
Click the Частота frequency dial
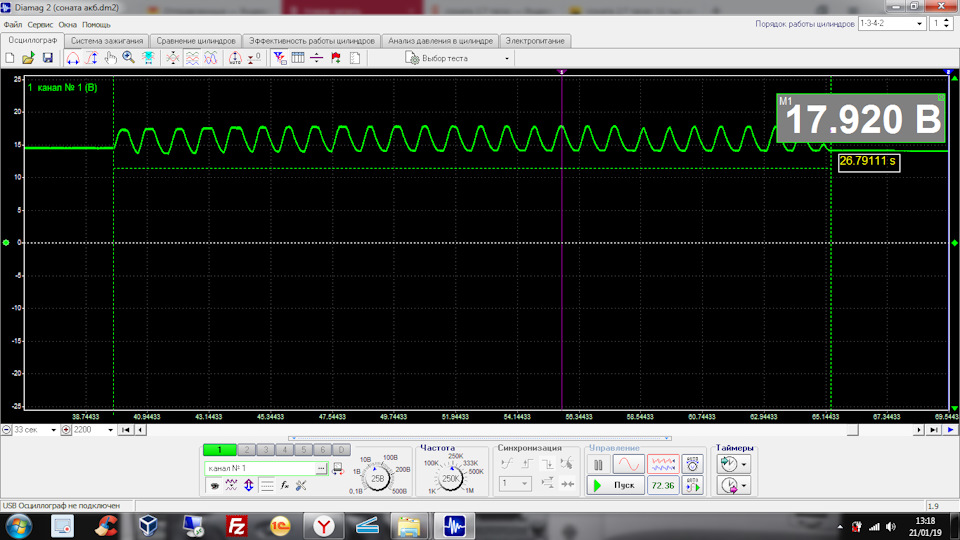click(x=451, y=479)
